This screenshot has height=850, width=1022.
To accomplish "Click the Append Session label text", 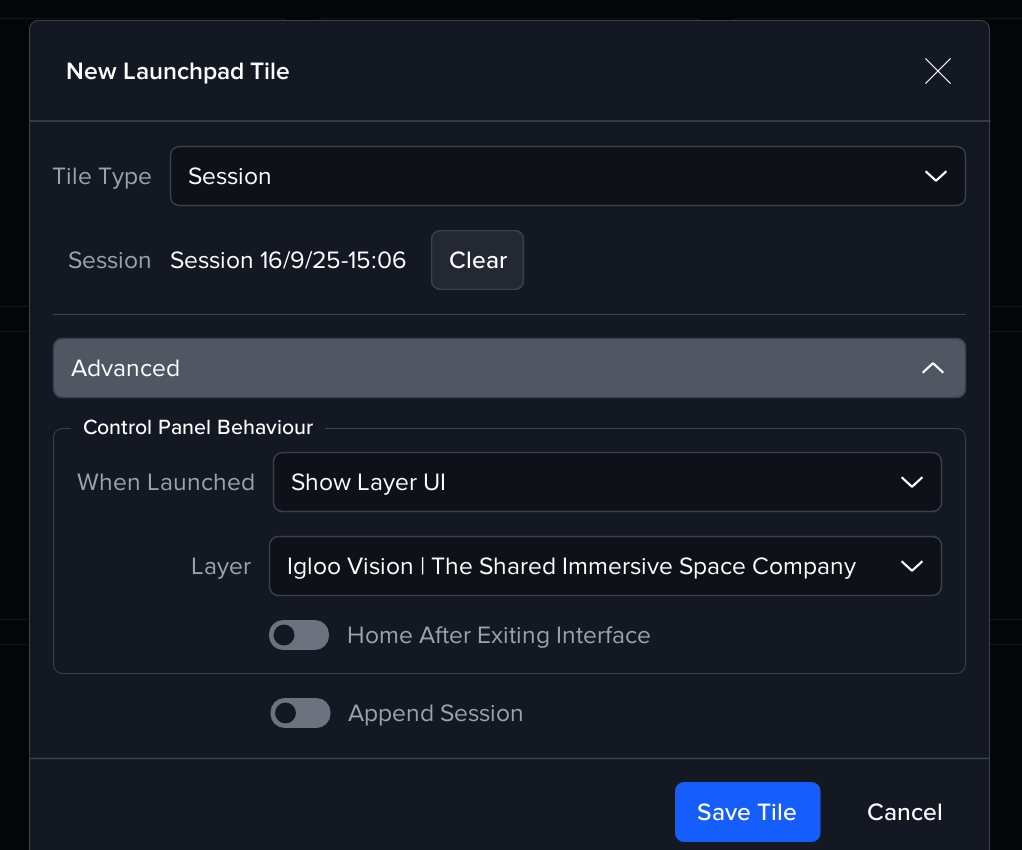I will click(x=435, y=713).
